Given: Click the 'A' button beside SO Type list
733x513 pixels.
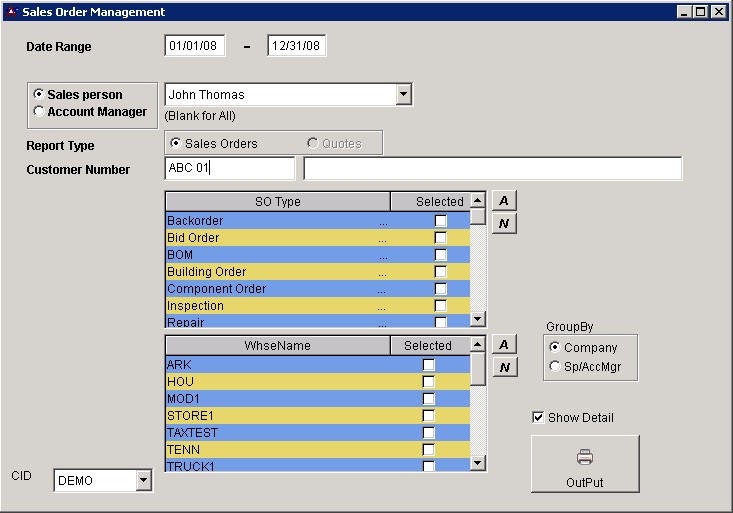Looking at the screenshot, I should click(x=505, y=201).
